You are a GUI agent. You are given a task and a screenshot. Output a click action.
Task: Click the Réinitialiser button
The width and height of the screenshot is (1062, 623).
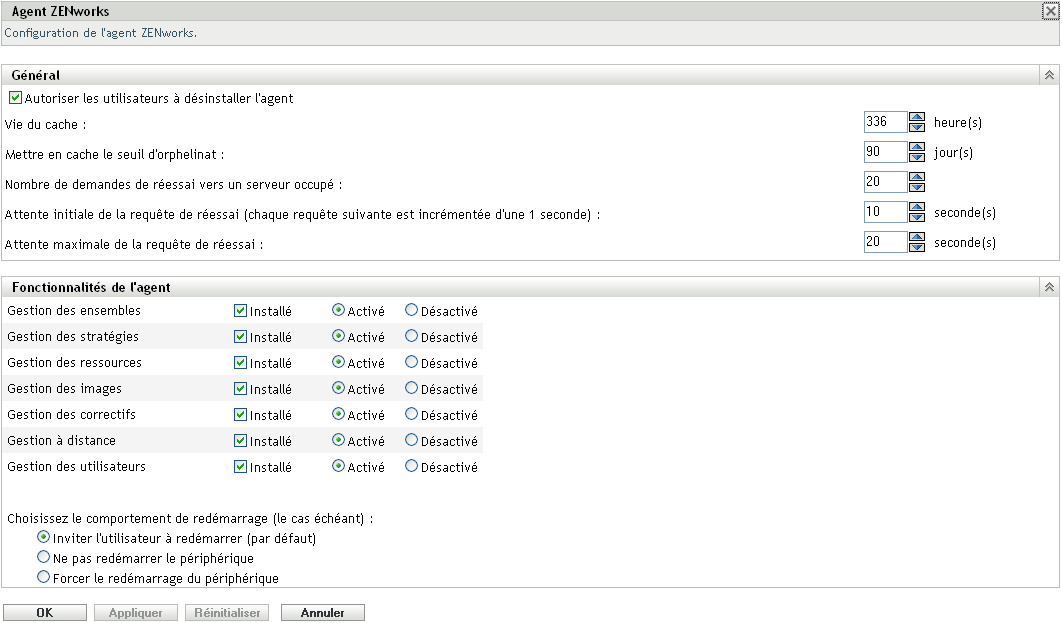[227, 613]
